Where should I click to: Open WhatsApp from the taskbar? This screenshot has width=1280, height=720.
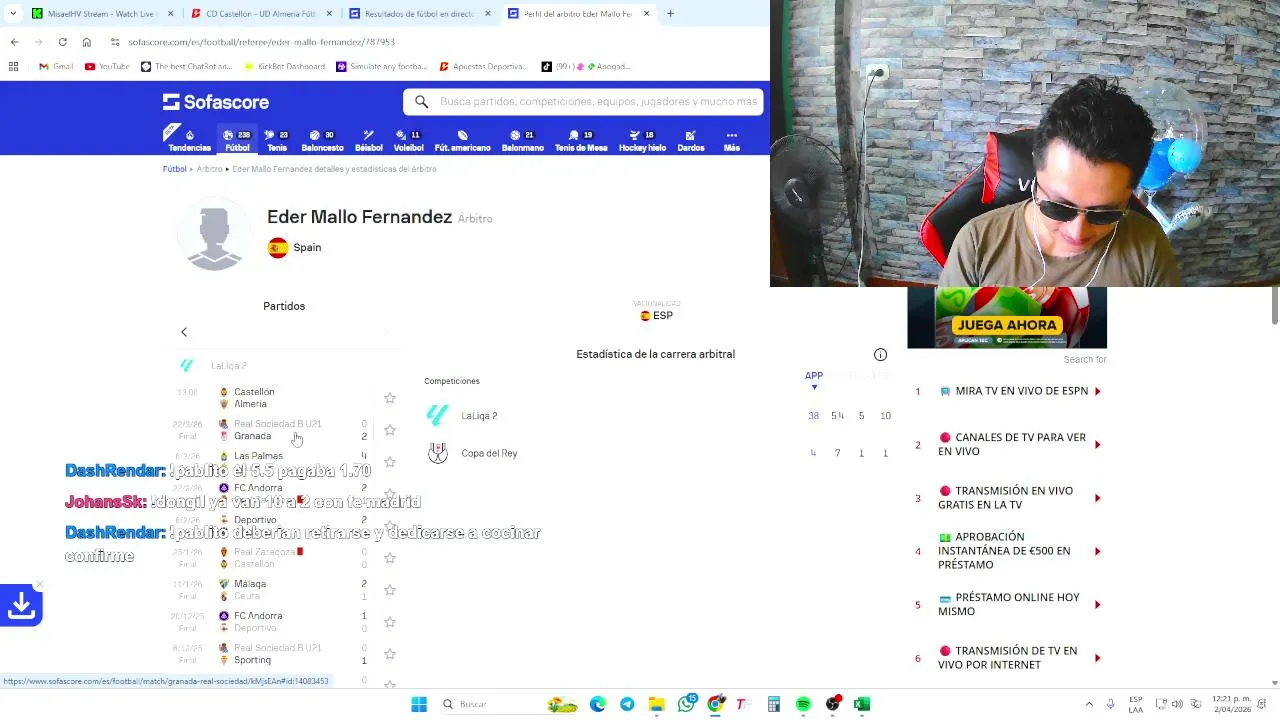click(x=686, y=704)
